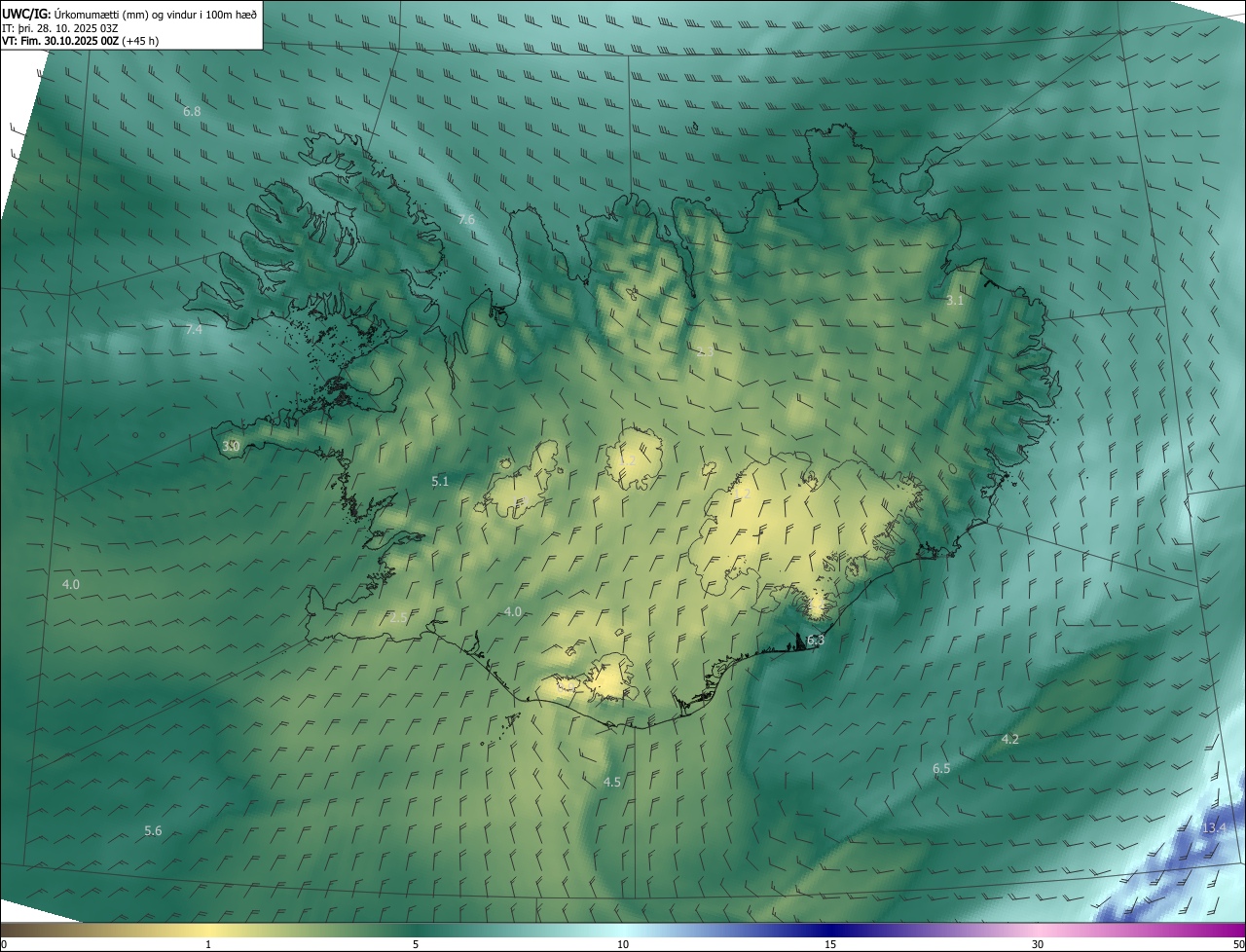Click the map value label 4.2

point(1010,739)
